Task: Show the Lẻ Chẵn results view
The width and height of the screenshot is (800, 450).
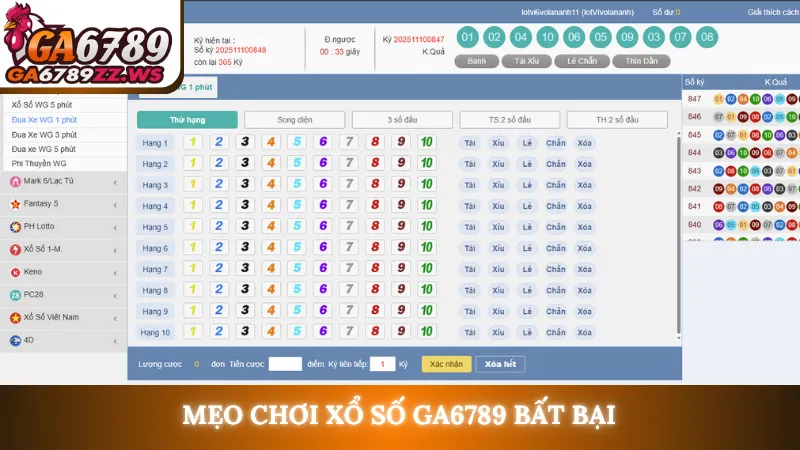Action: 582,61
